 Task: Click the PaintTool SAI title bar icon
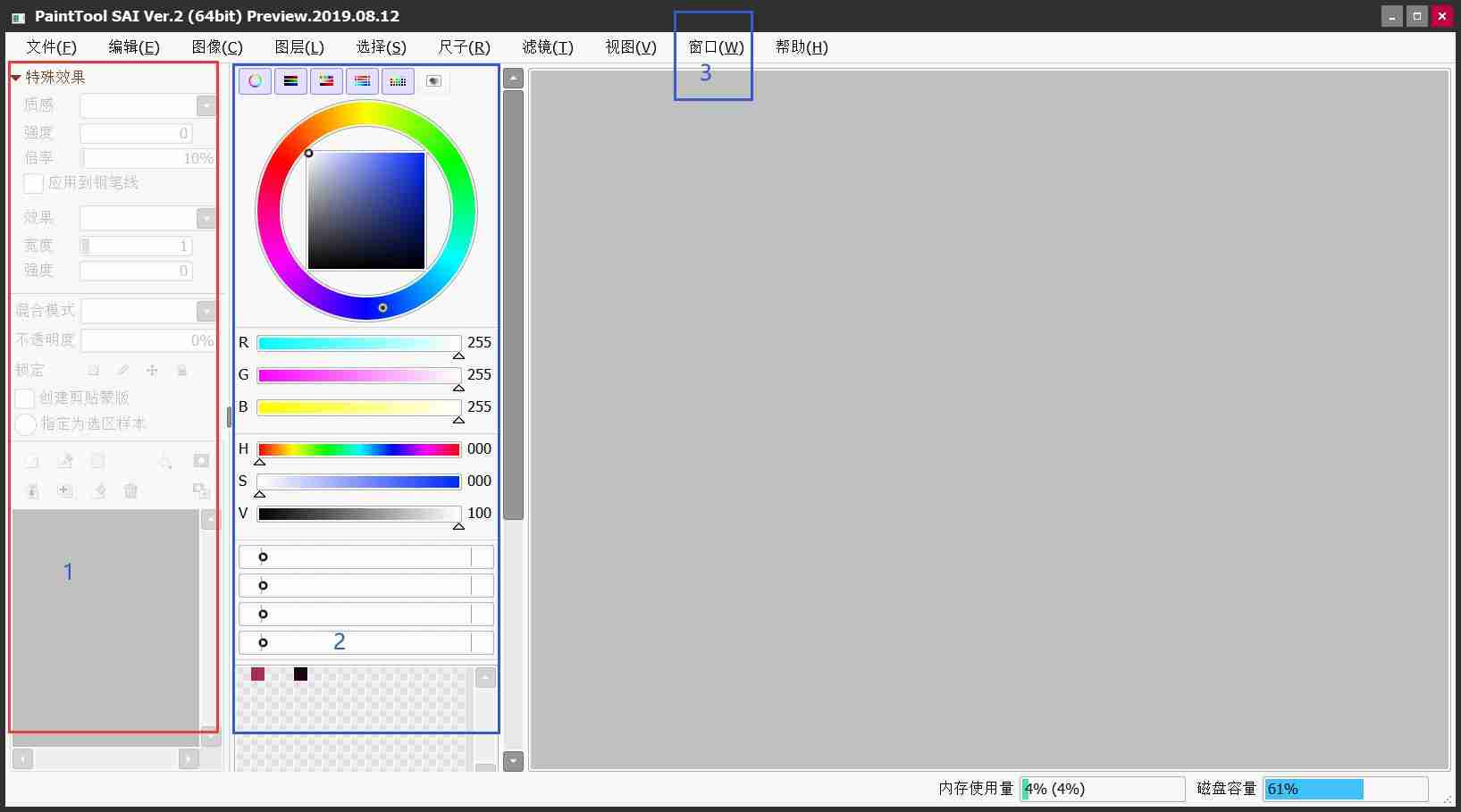point(18,17)
